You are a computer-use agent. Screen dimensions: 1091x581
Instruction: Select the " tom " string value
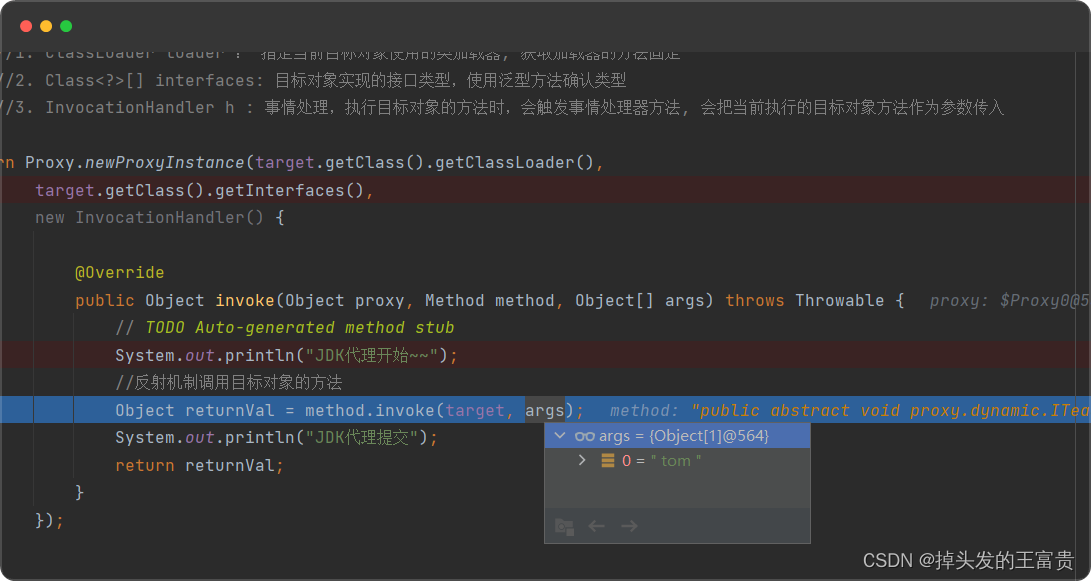click(x=675, y=460)
